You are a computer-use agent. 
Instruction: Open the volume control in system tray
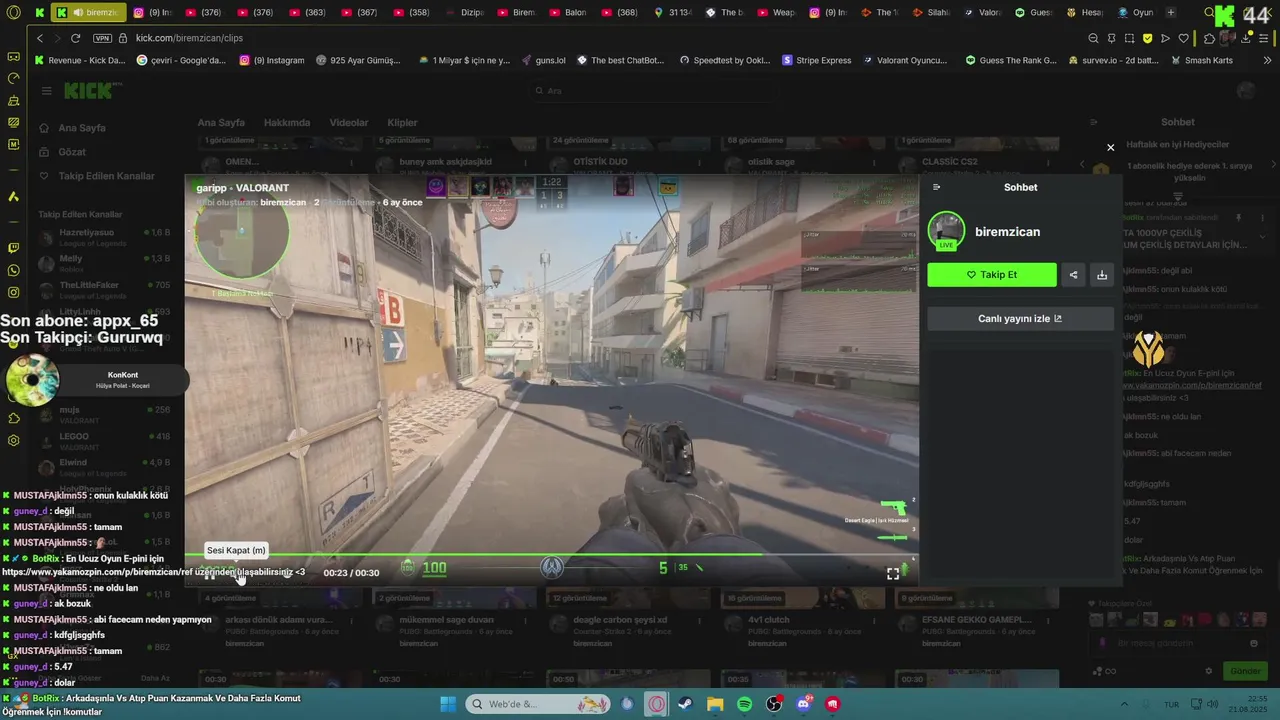pyautogui.click(x=1213, y=704)
